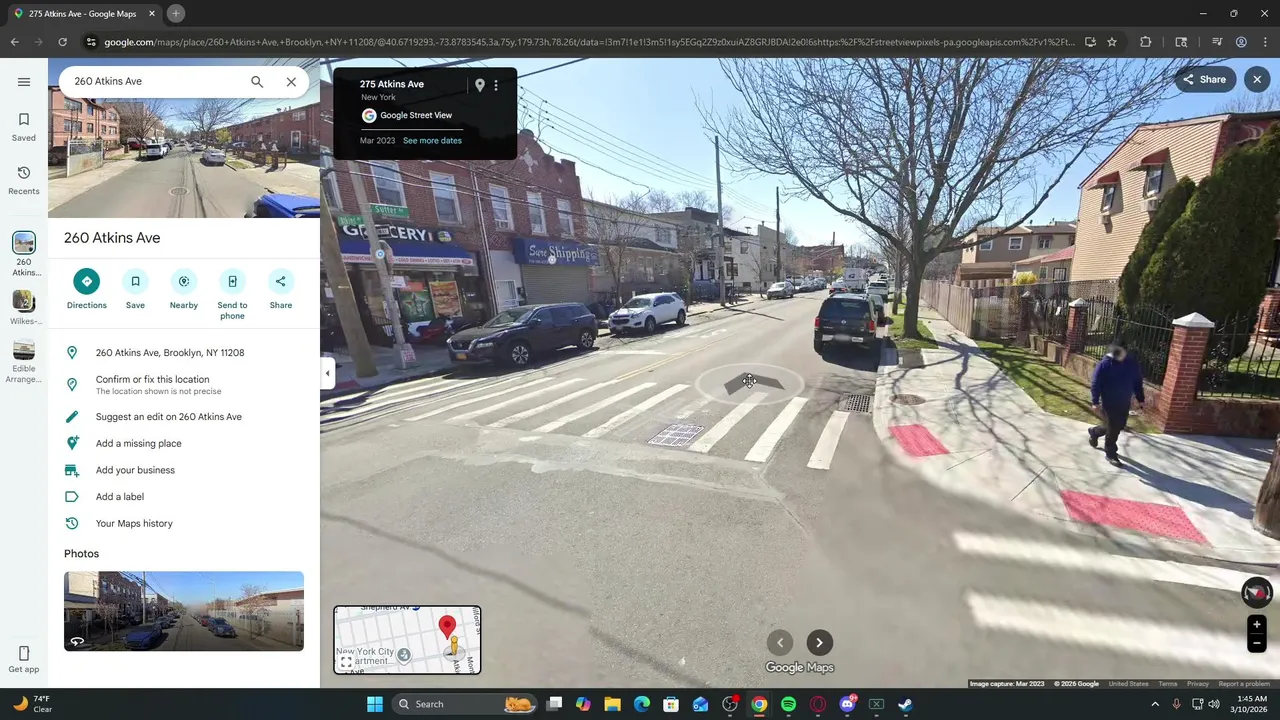Viewport: 1280px width, 720px height.
Task: Open the Google Maps hamburger menu
Action: point(24,82)
